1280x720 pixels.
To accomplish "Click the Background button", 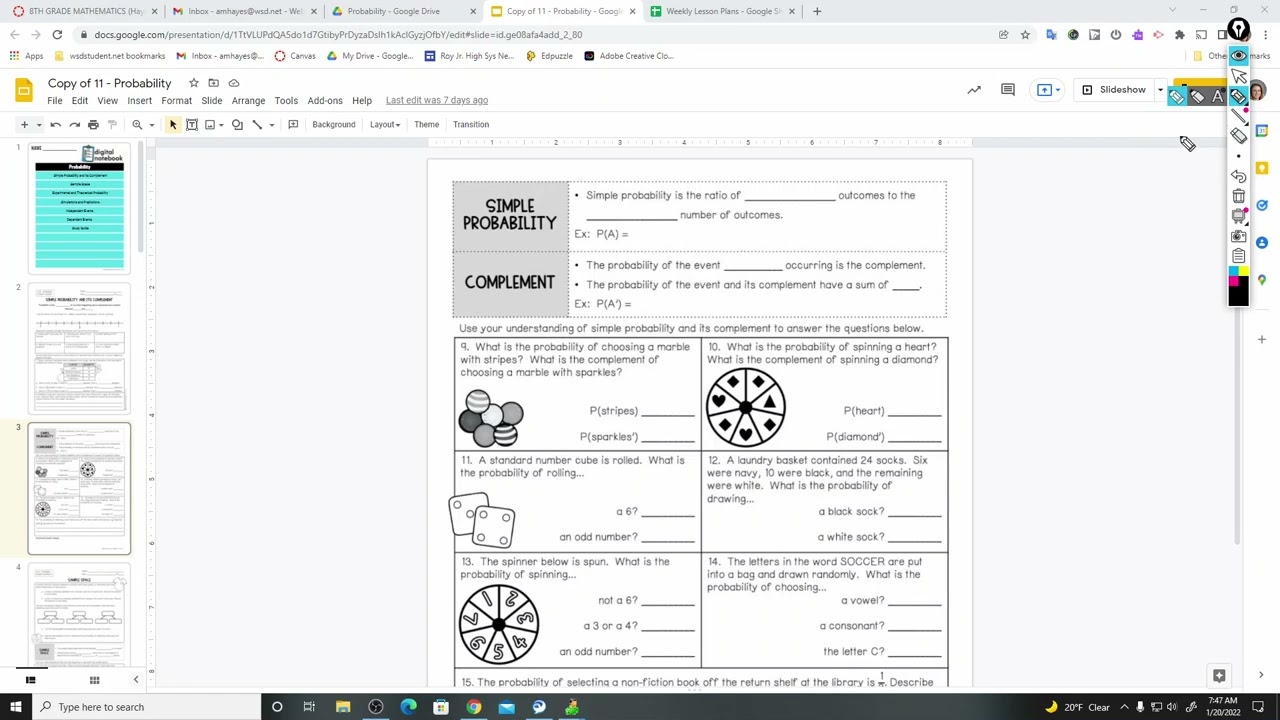I will point(333,125).
